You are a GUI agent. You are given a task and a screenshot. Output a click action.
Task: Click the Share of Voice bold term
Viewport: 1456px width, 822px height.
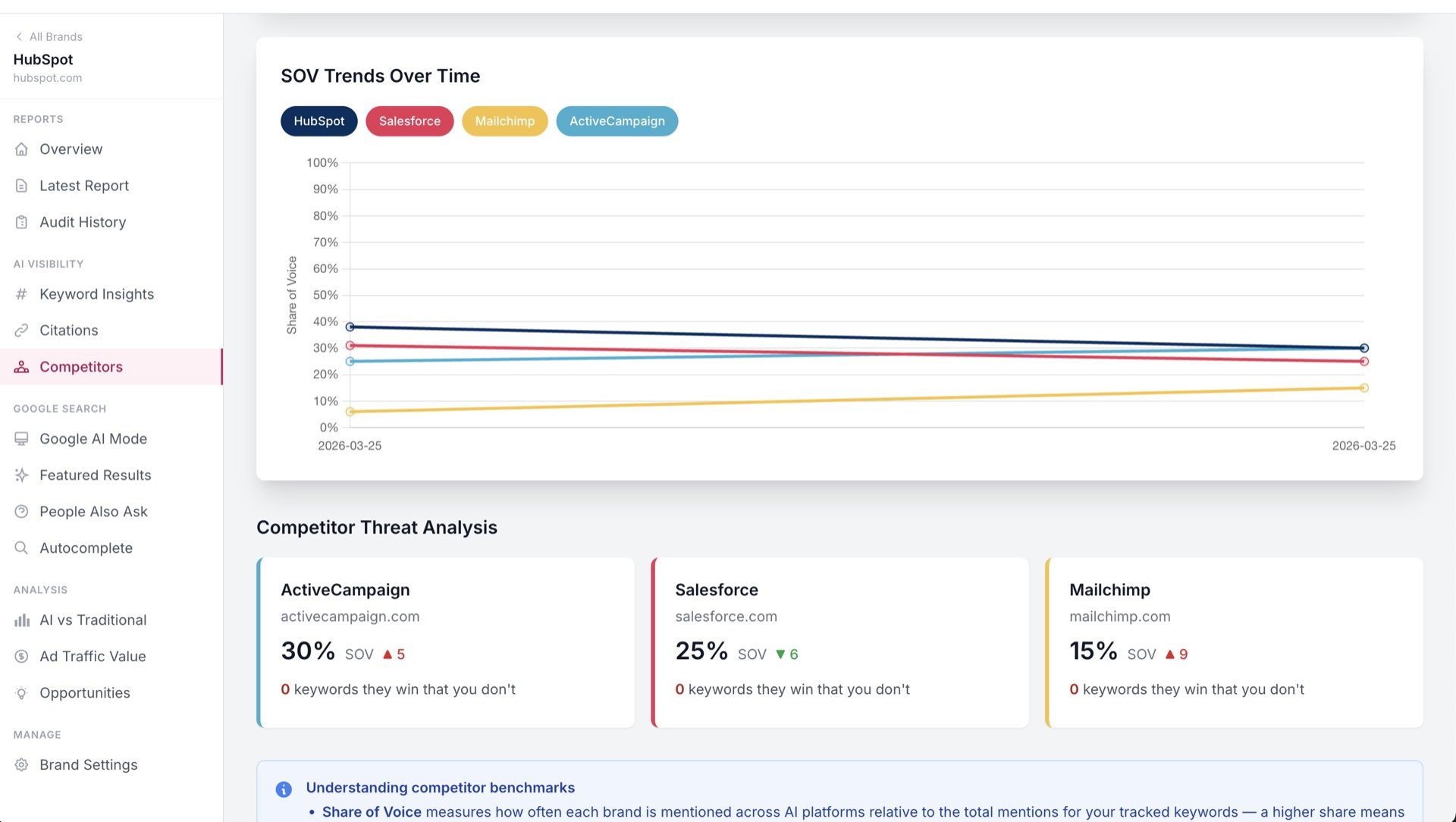(x=372, y=812)
